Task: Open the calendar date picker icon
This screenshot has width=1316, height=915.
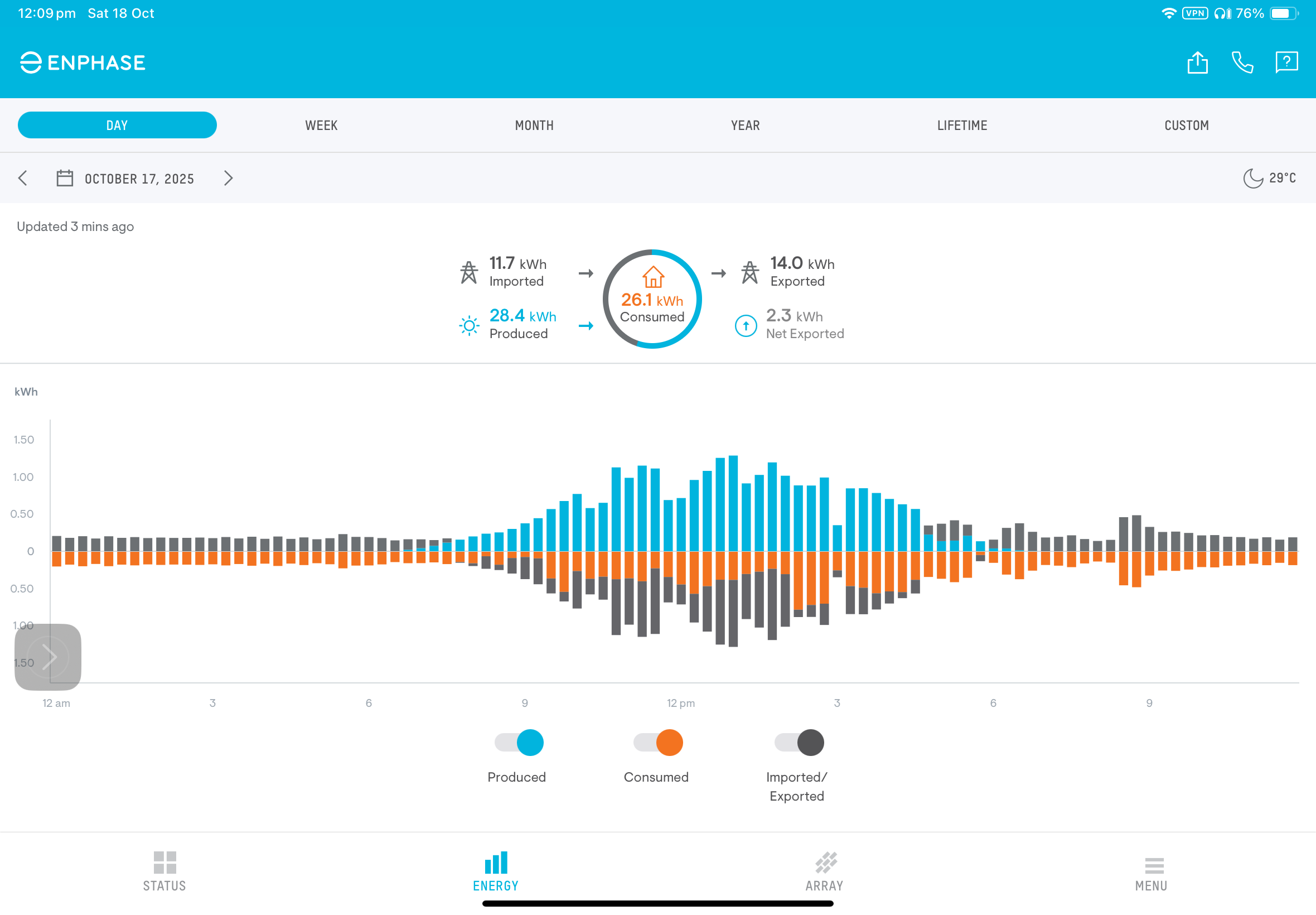Action: coord(65,179)
